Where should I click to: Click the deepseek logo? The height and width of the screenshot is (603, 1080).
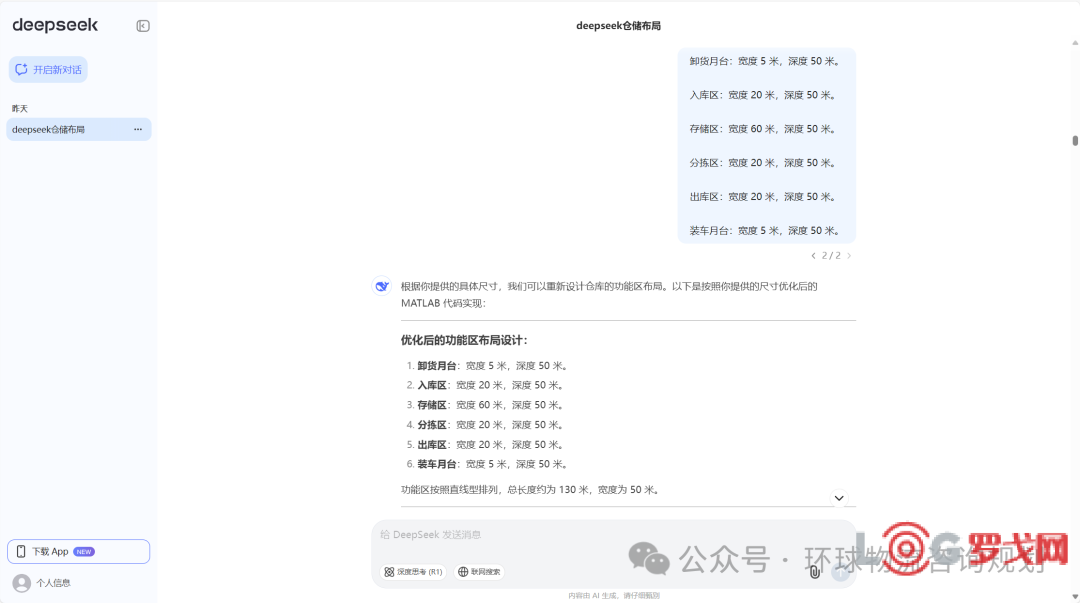[52, 26]
